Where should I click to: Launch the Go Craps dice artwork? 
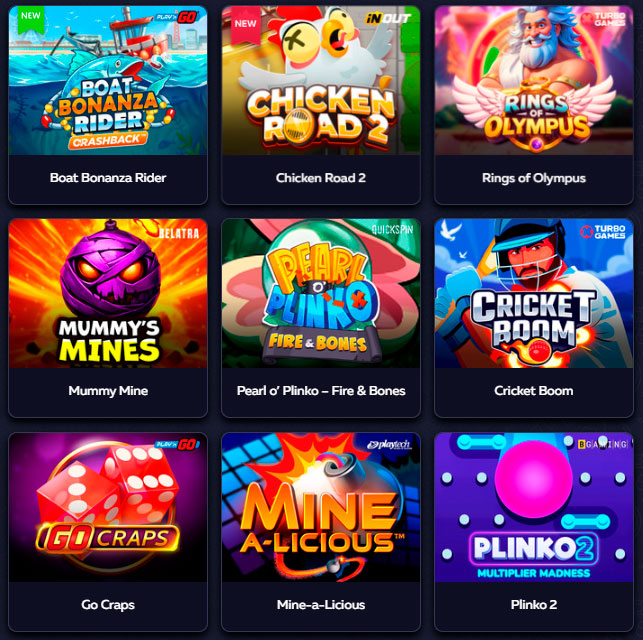click(x=108, y=507)
